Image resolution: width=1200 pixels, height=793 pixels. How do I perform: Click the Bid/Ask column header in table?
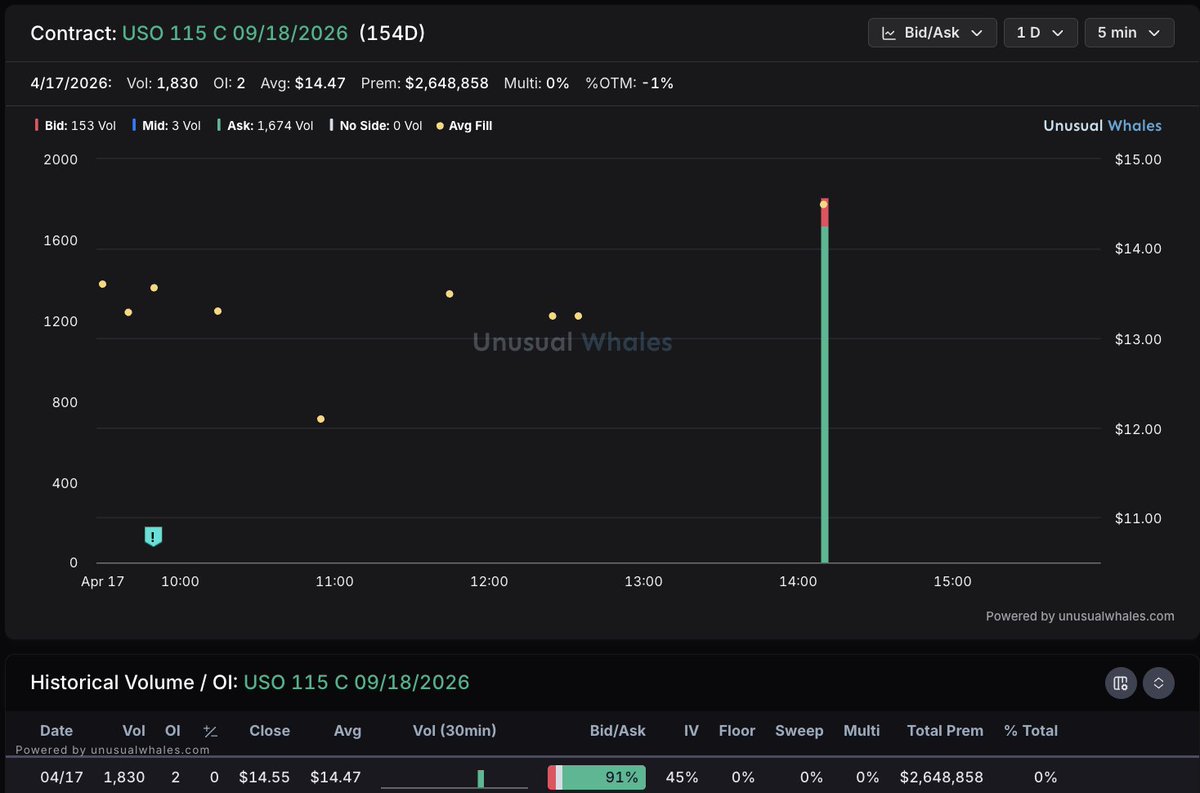[618, 731]
